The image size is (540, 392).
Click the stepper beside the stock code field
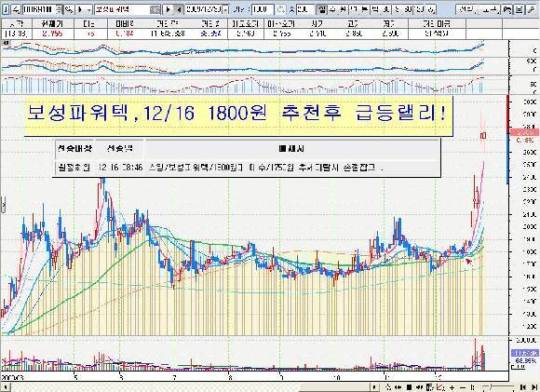pos(59,9)
